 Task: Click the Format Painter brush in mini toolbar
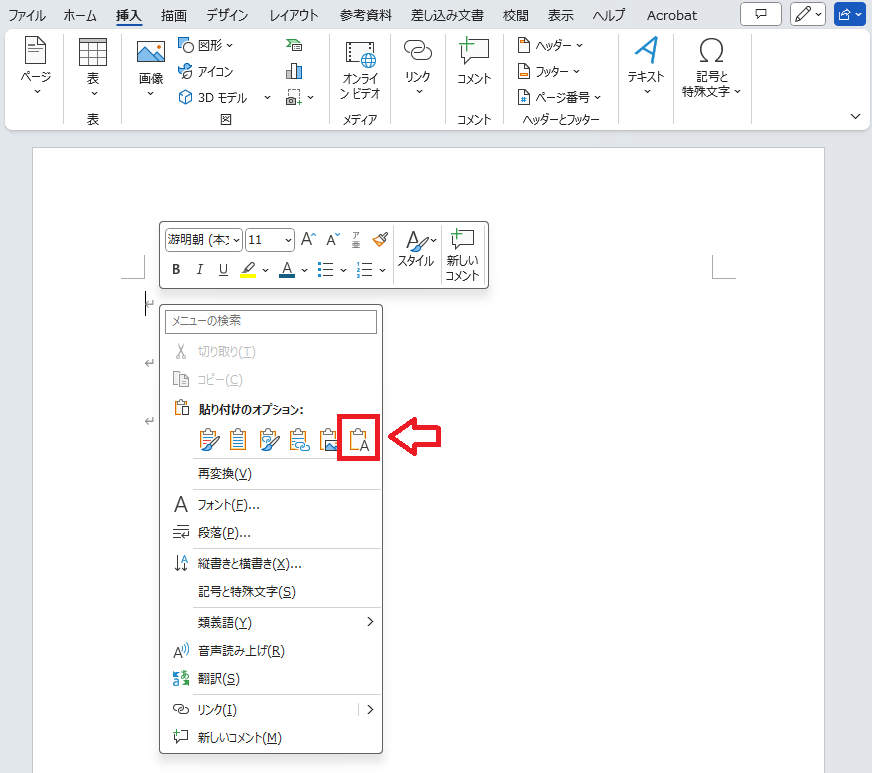point(380,239)
